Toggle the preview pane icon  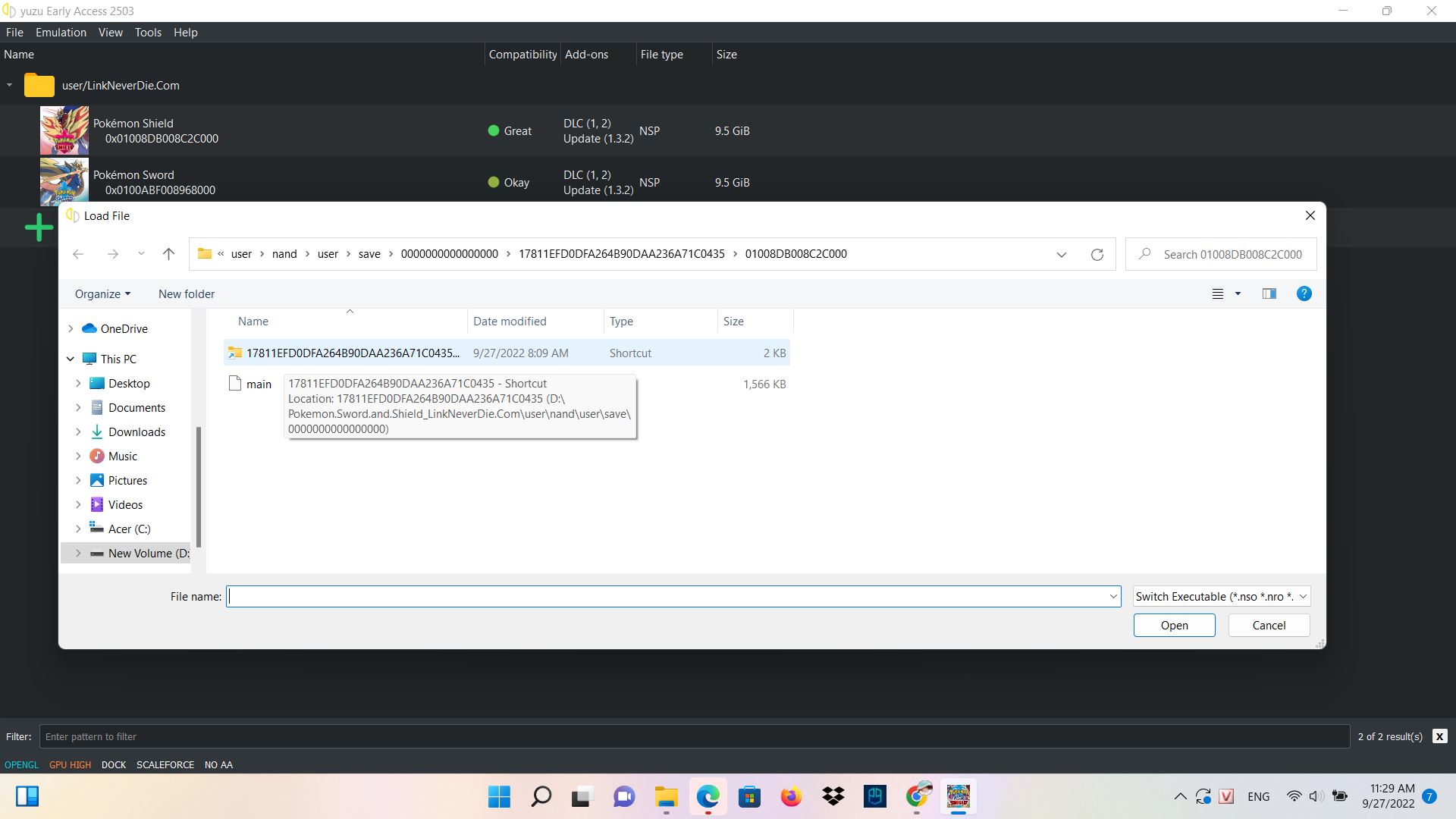1269,293
